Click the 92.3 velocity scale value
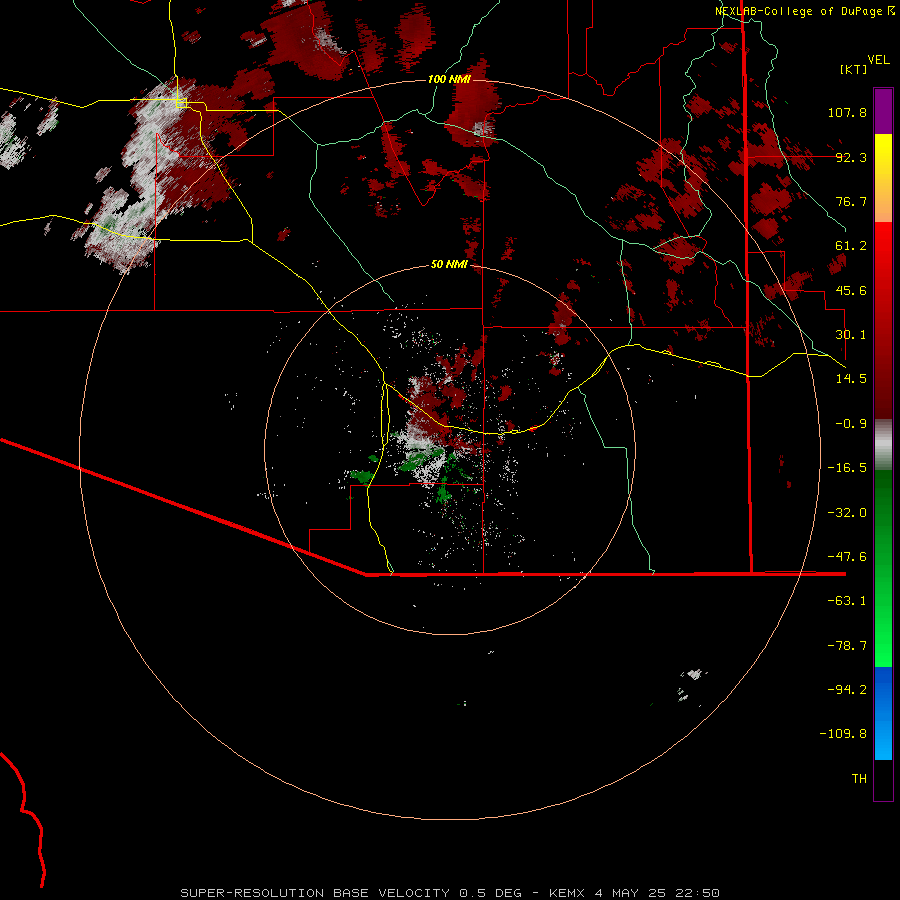 [x=851, y=157]
